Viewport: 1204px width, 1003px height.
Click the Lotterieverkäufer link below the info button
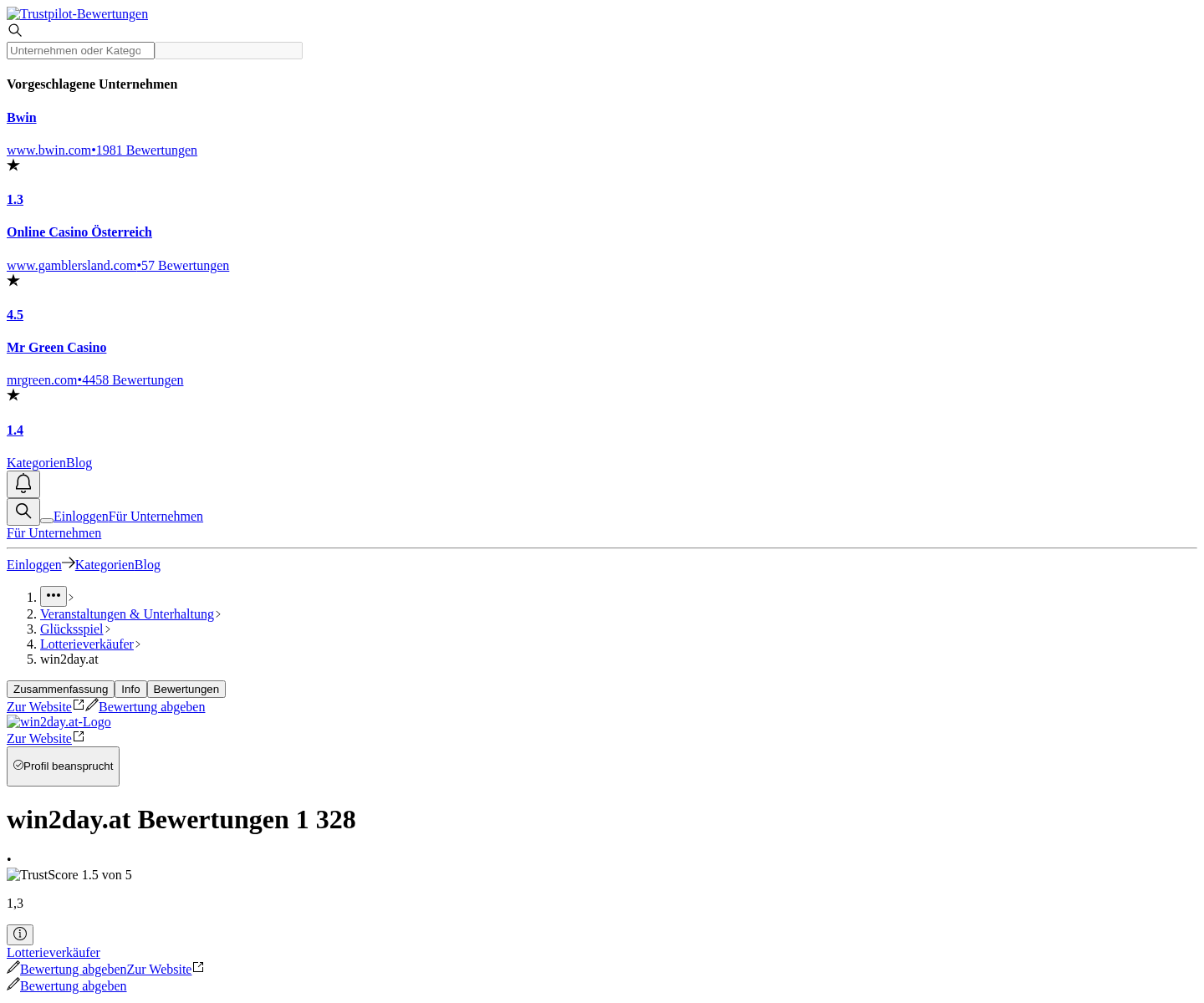coord(54,953)
